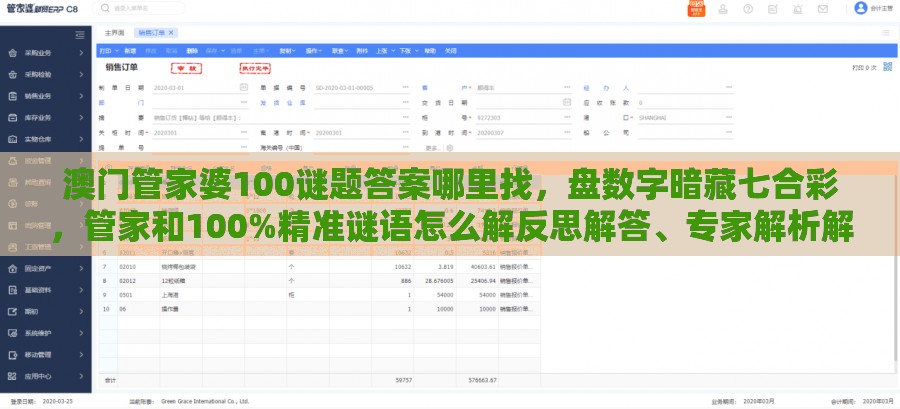Screen dimensions: 900x409
Task: Click the notes edit icon in header
Action: click(773, 9)
